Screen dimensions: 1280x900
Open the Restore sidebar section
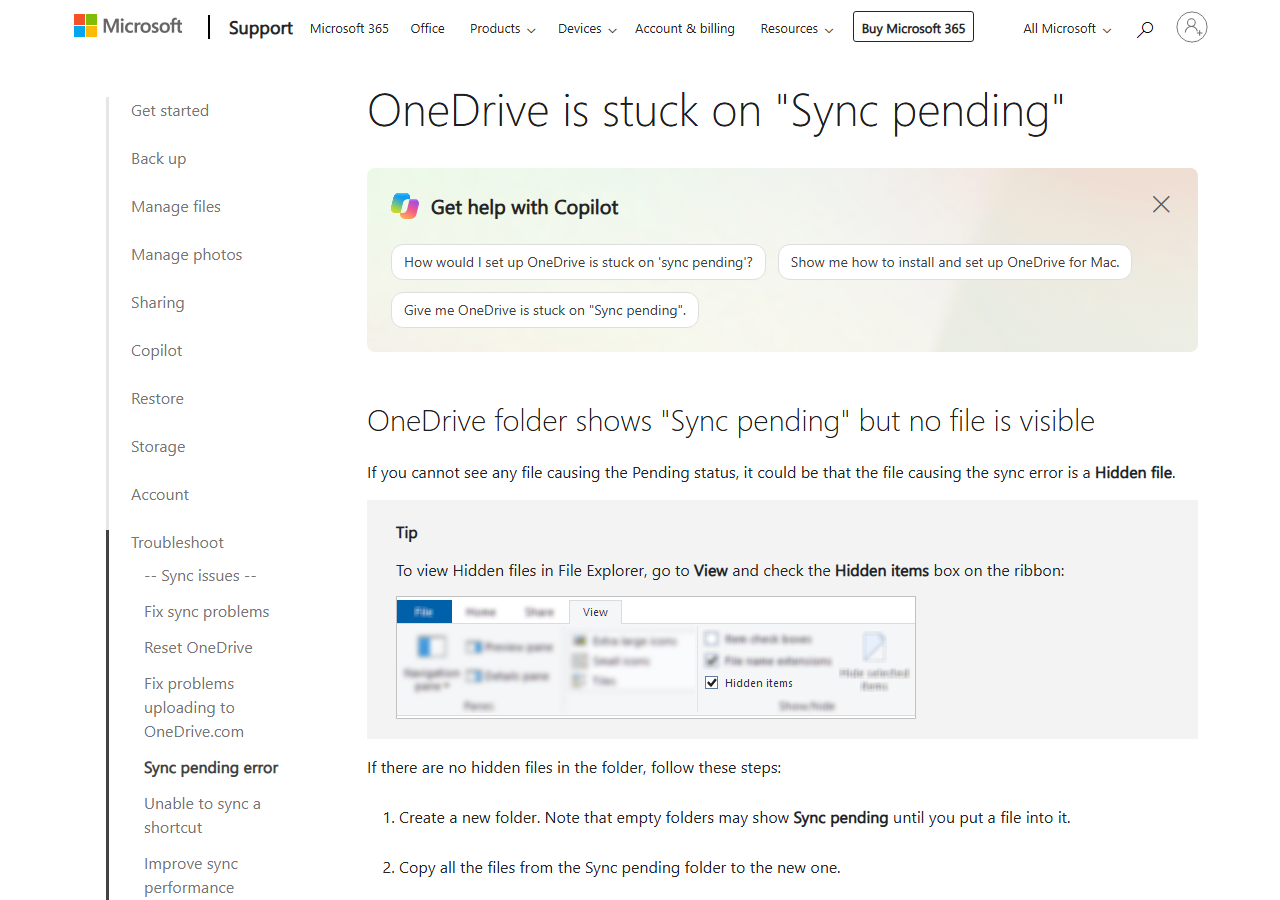coord(158,399)
